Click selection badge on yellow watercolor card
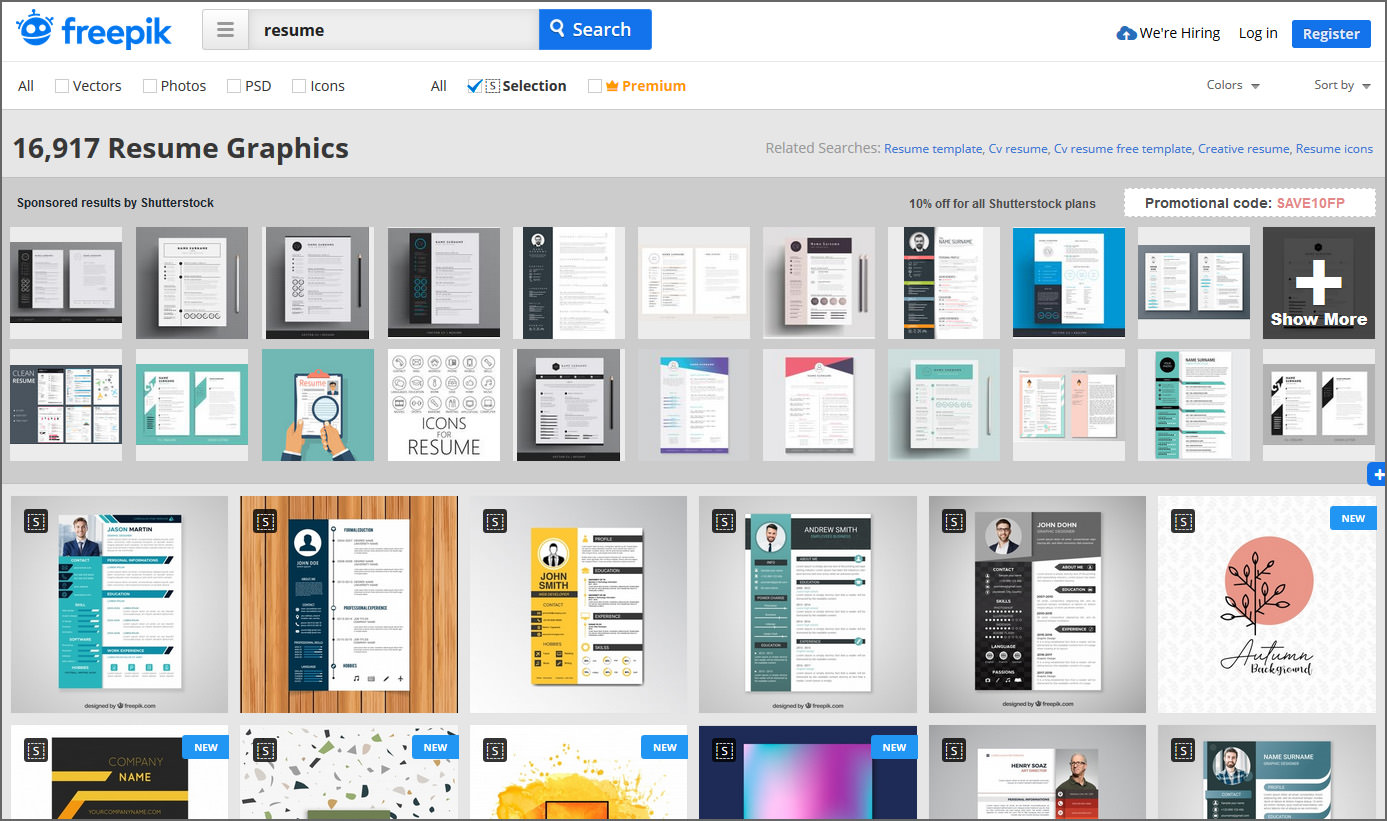The width and height of the screenshot is (1387, 821). point(494,750)
